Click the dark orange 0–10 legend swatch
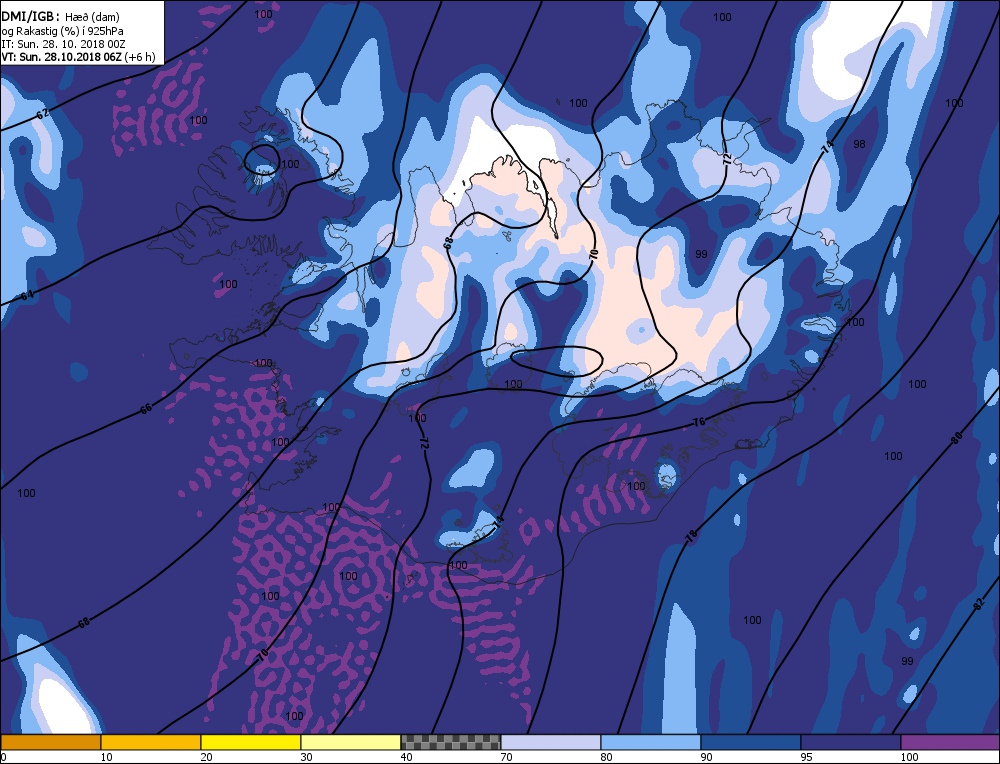The height and width of the screenshot is (764, 1000). point(50,742)
